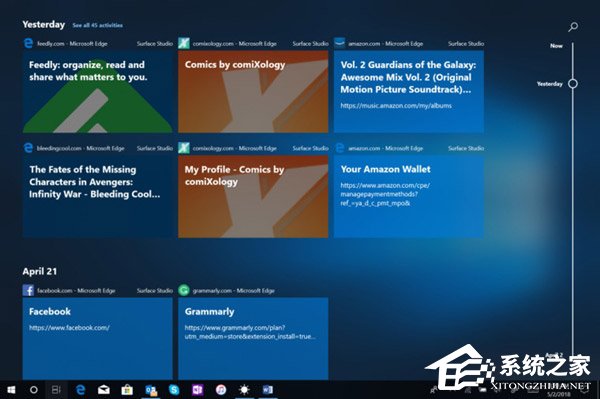Click the Facebook icon beside facebook.com
Viewport: 600px width, 399px height.
(28, 290)
